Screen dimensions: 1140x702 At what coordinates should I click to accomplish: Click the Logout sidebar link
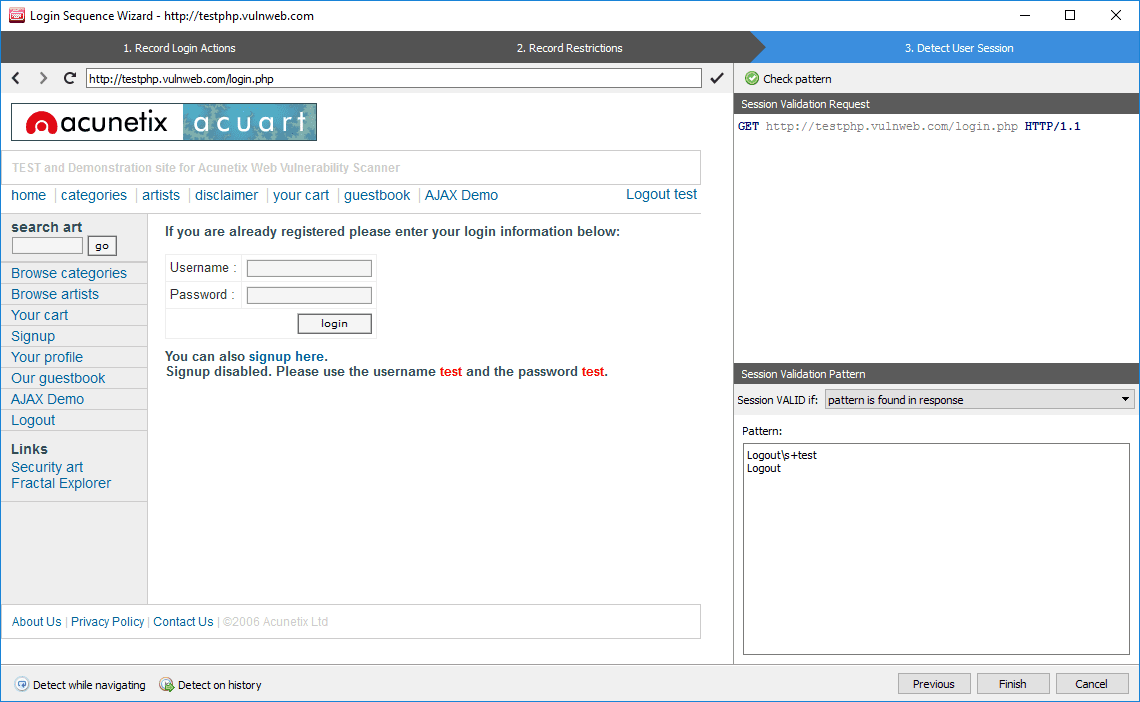click(x=33, y=421)
